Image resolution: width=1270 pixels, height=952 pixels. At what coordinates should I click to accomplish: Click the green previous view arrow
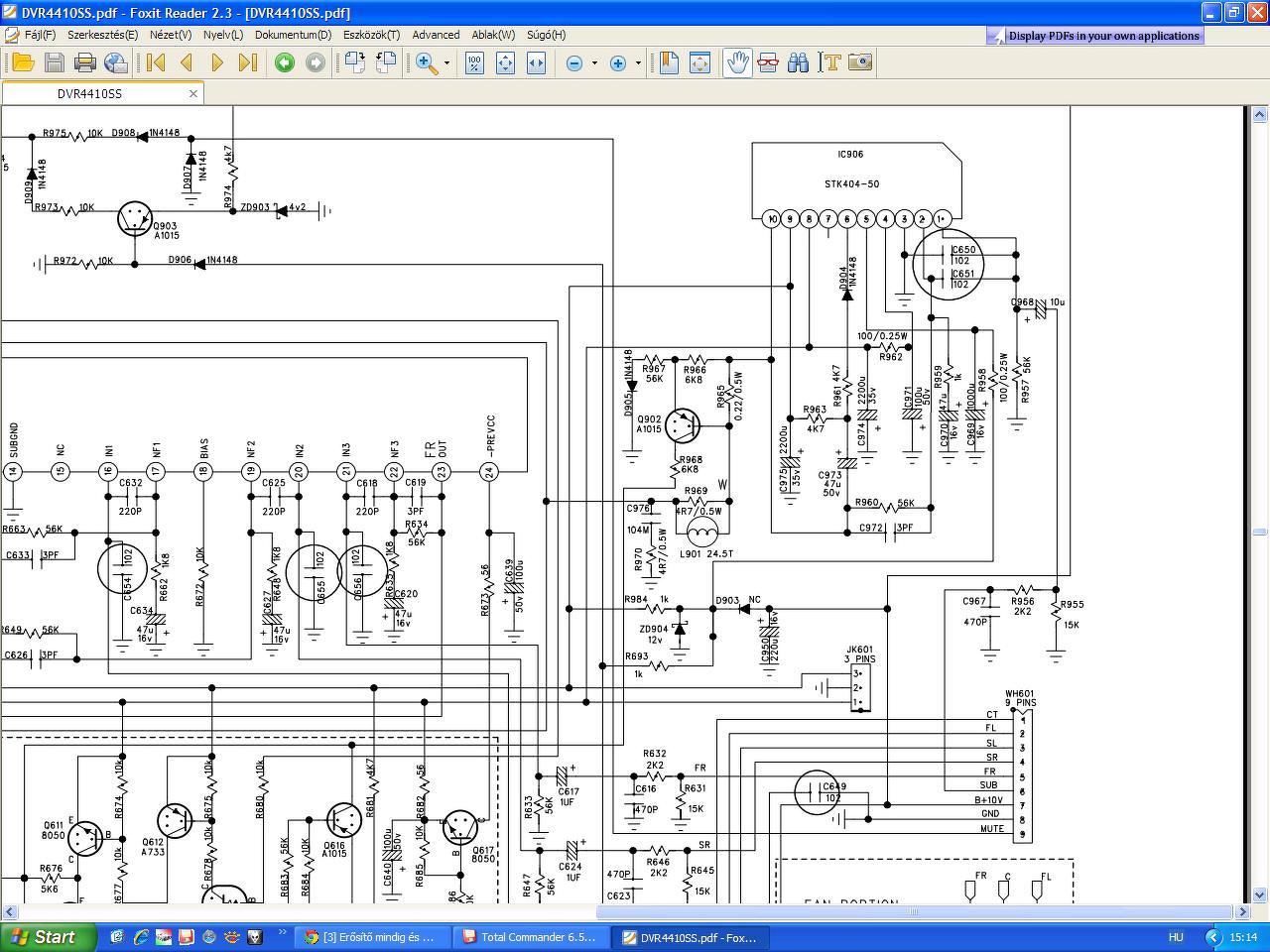click(x=285, y=62)
